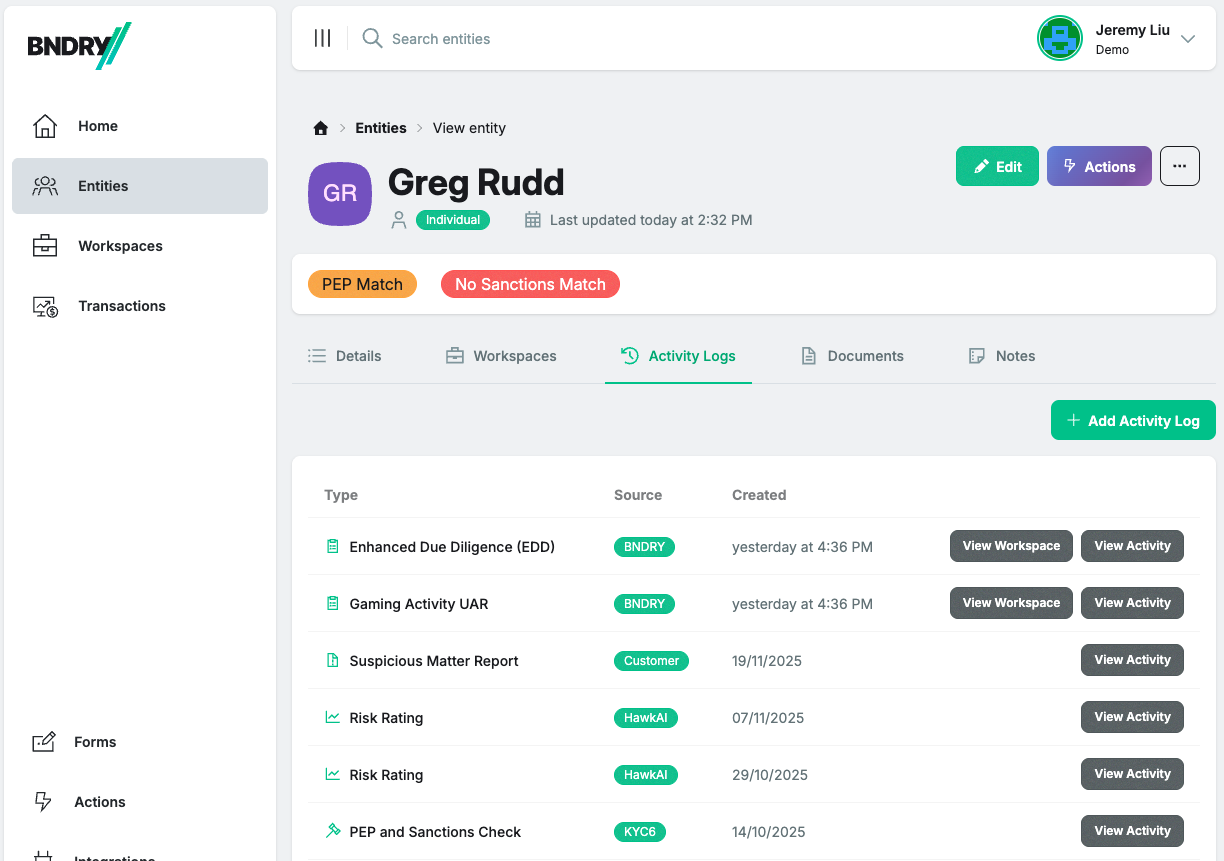Viewport: 1224px width, 861px height.
Task: Expand the Jeremy Liu profile dropdown
Action: point(1188,38)
